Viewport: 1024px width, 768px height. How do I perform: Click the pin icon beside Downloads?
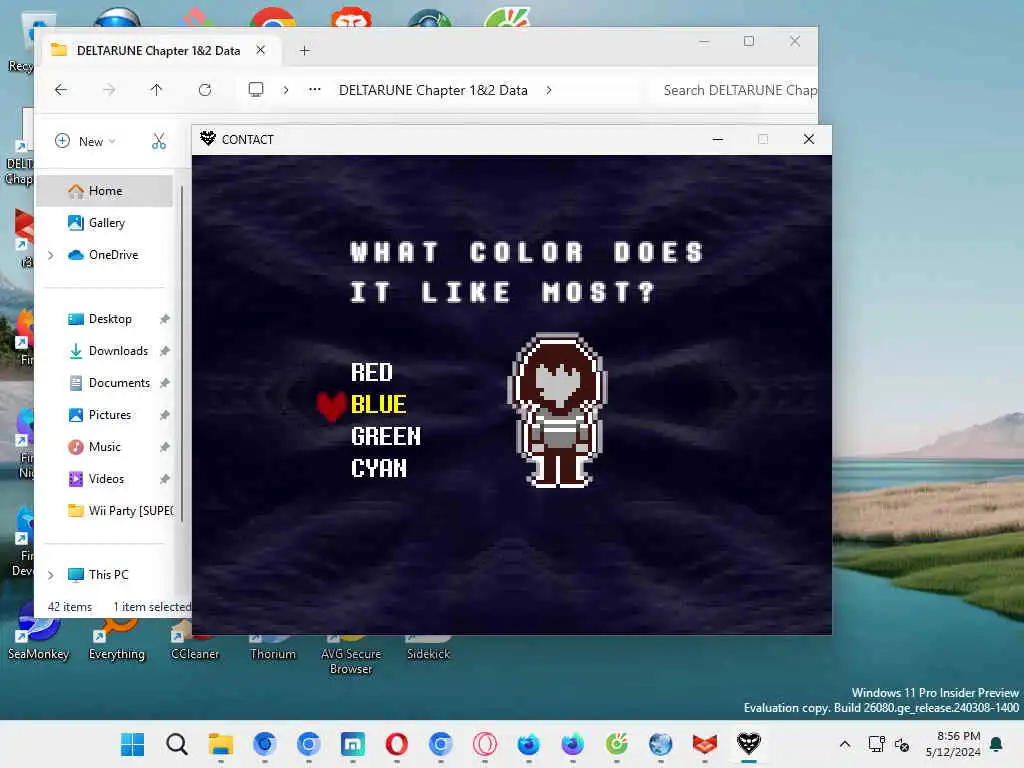165,351
